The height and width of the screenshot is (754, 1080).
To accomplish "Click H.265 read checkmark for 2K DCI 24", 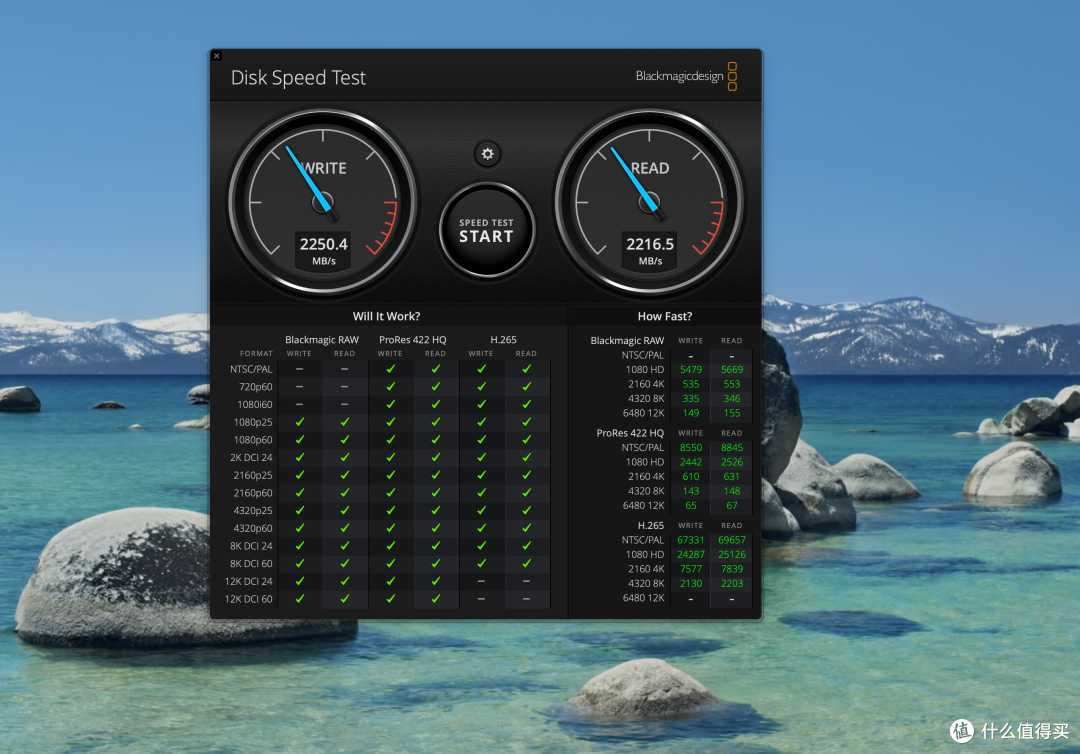I will (526, 458).
